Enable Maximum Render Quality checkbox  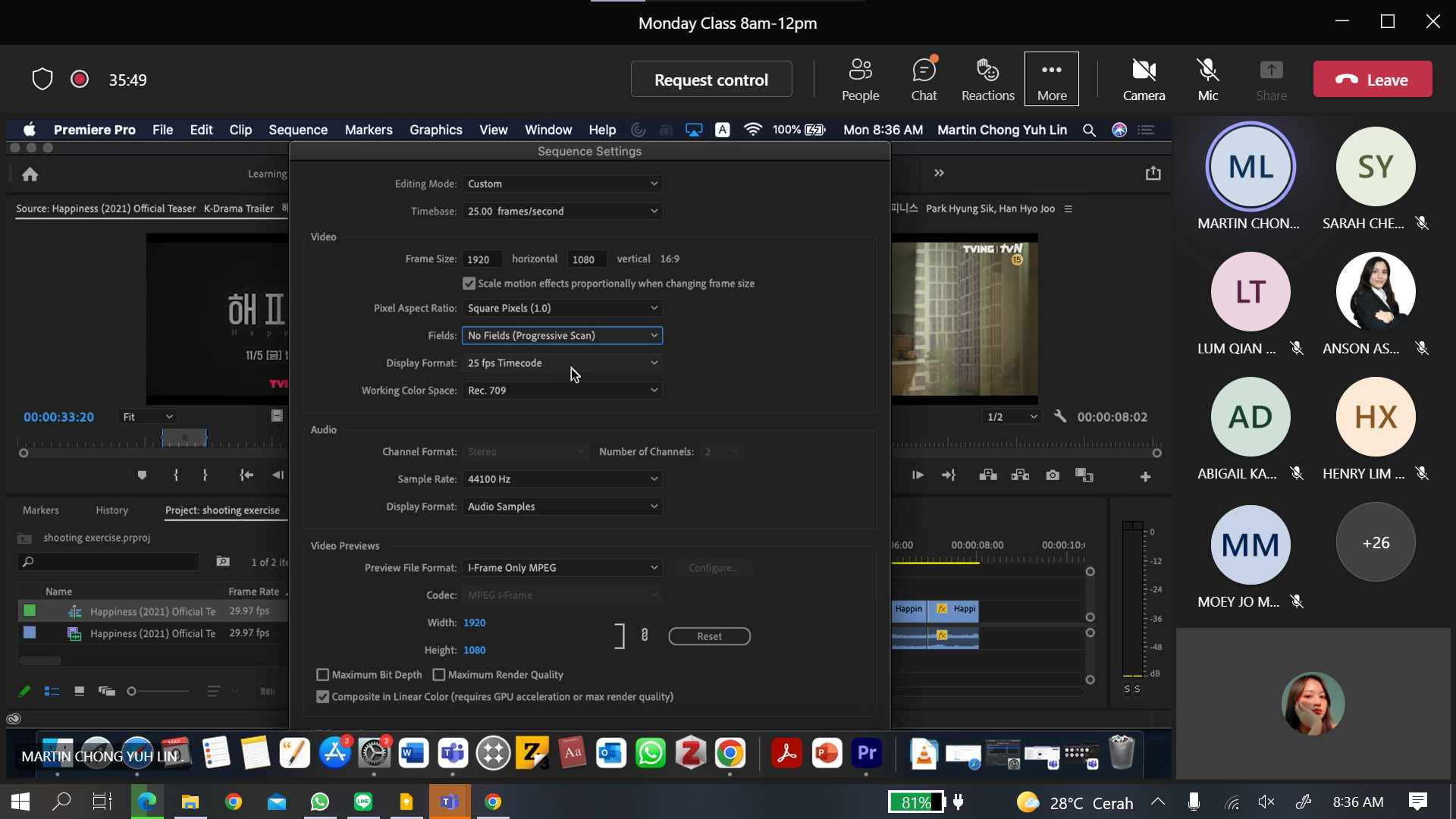[x=439, y=675]
